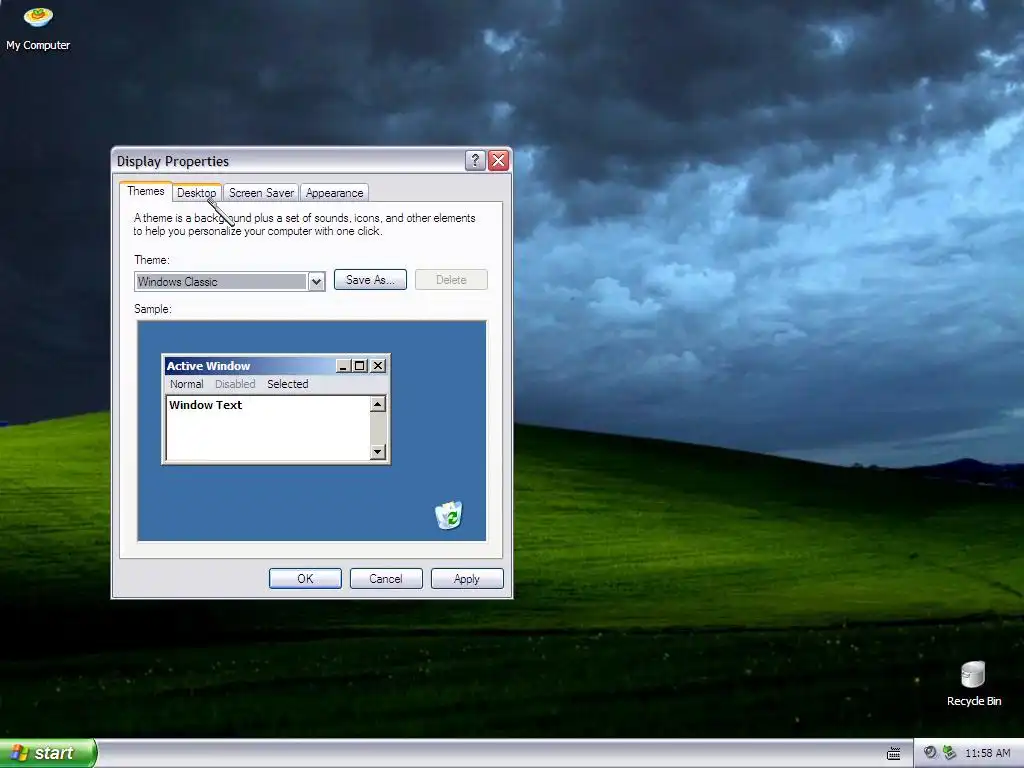Switch to the Desktop tab

coord(197,193)
